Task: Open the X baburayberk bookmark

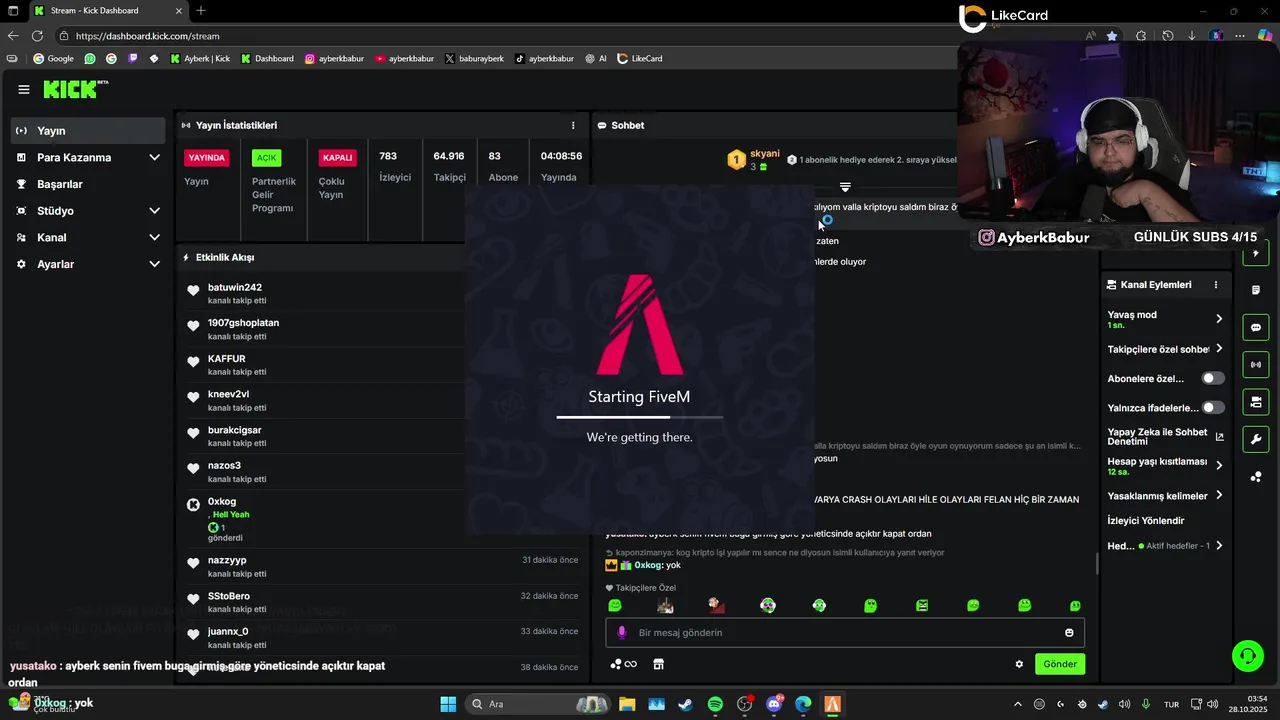Action: 474,58
